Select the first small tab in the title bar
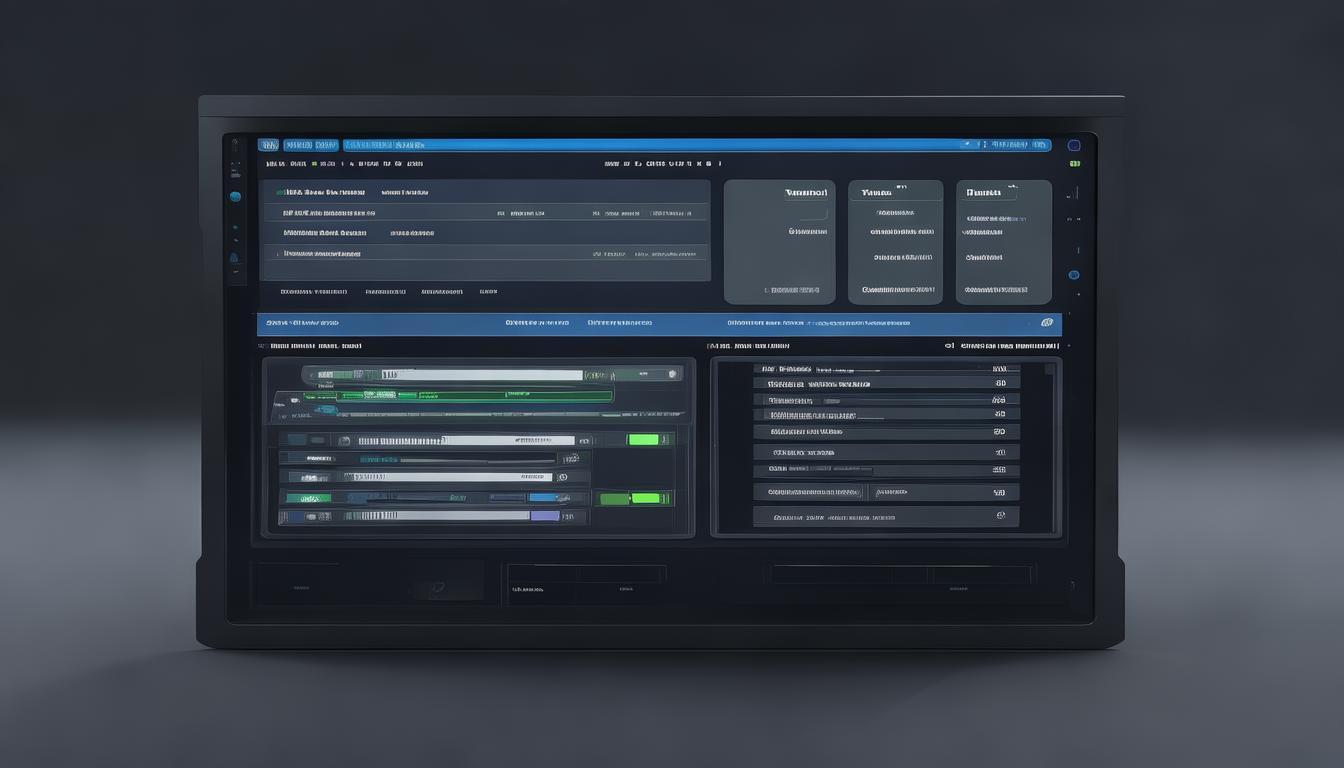 [x=268, y=145]
